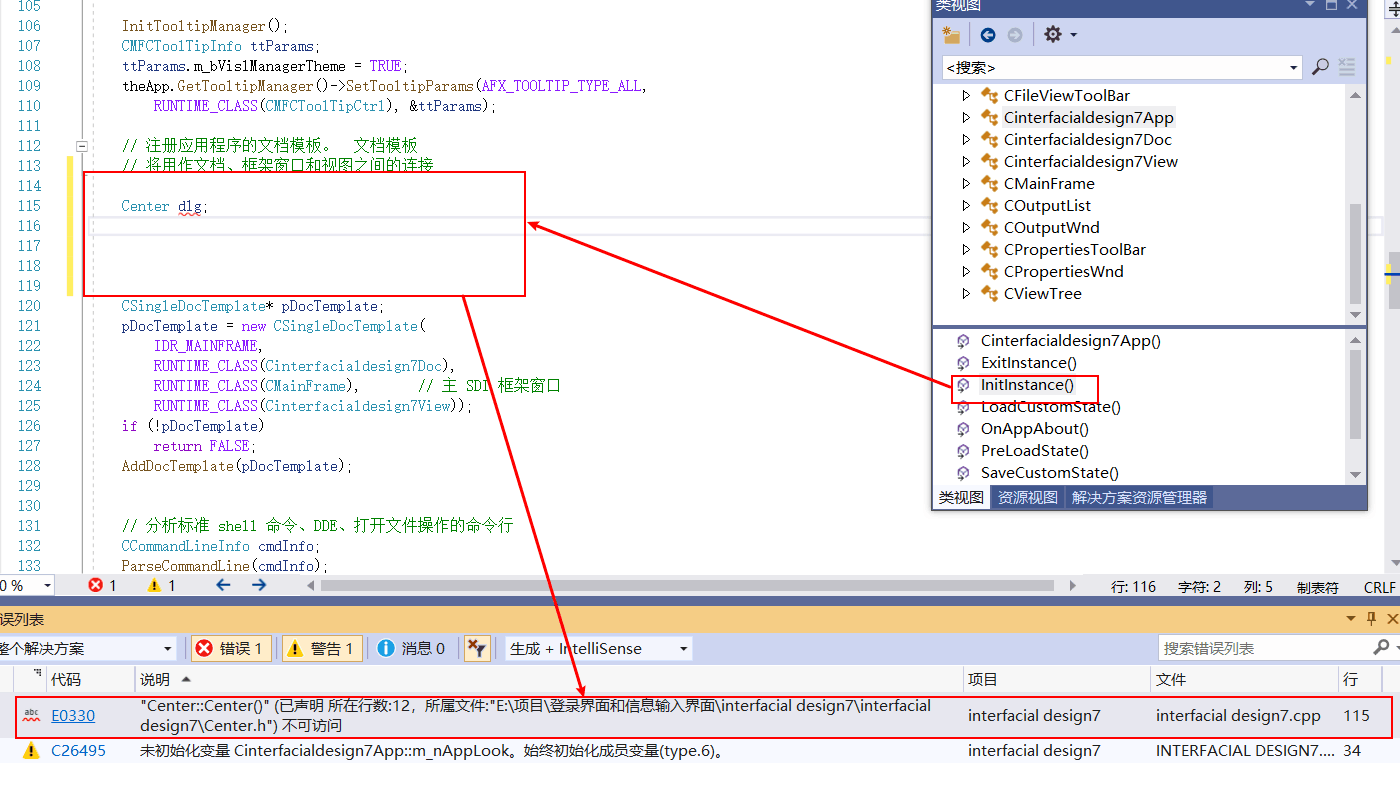Open the C26495 warning code link
Image resolution: width=1400 pixels, height=807 pixels.
78,751
